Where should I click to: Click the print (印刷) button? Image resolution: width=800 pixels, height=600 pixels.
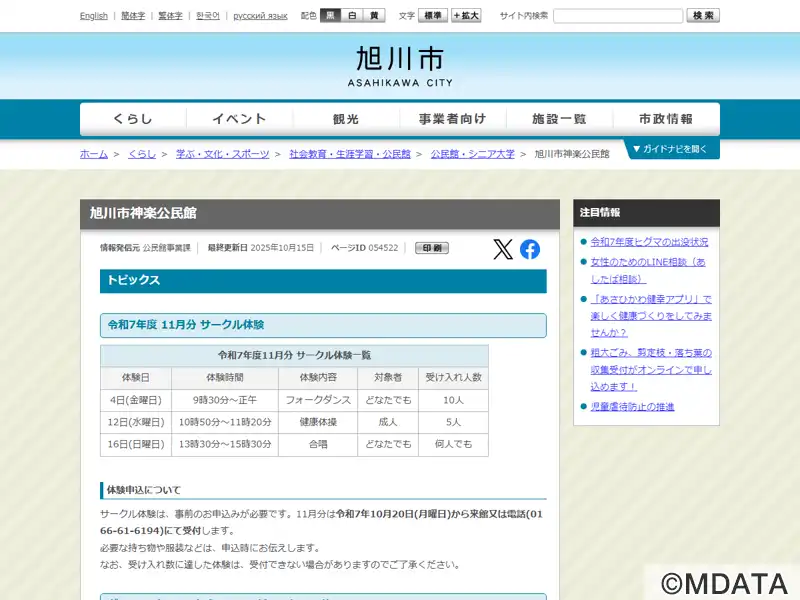click(x=432, y=248)
